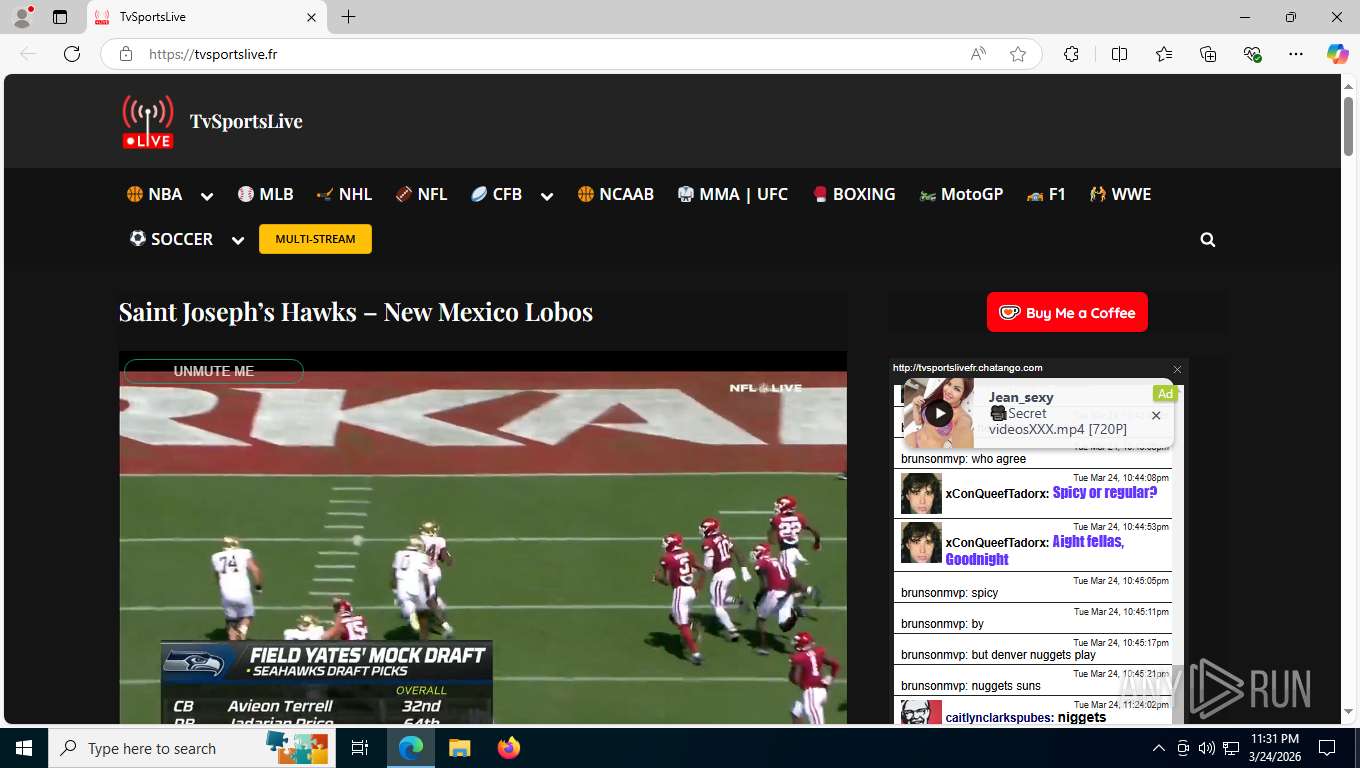Image resolution: width=1360 pixels, height=768 pixels.
Task: Open a new browser tab
Action: coord(348,17)
